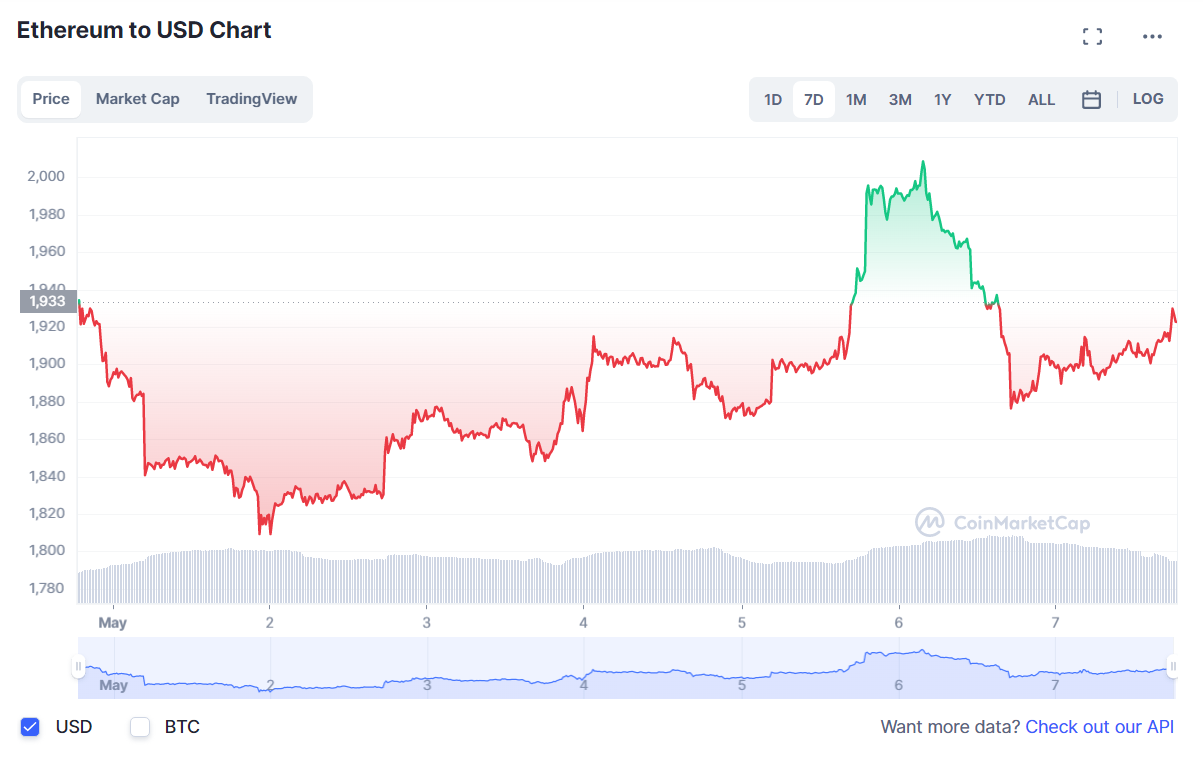
Task: Select the 7D time range
Action: pos(814,100)
